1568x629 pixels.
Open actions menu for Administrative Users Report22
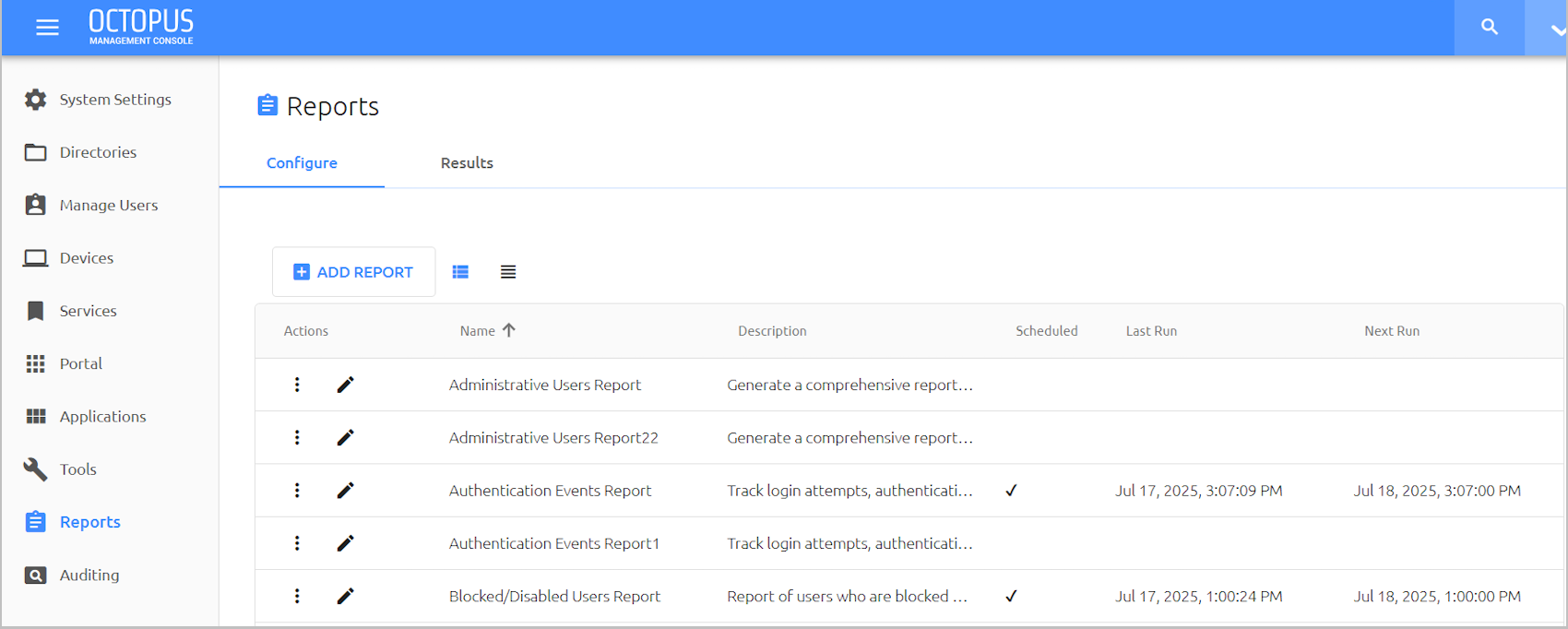click(297, 437)
